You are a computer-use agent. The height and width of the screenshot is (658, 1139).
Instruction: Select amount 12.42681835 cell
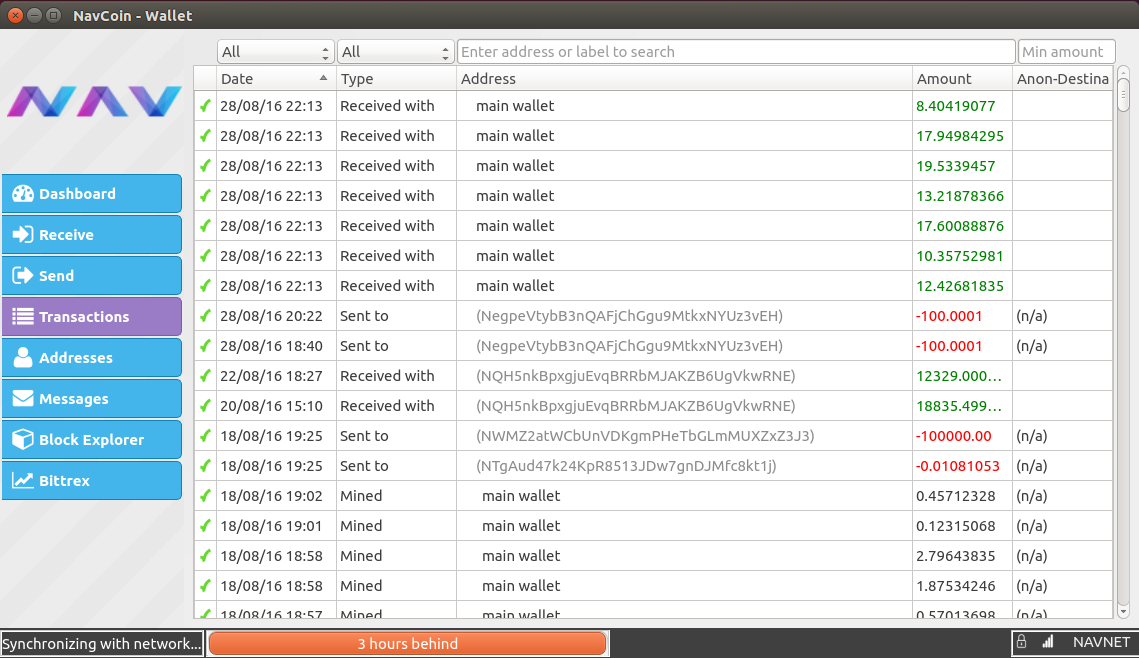pos(962,286)
